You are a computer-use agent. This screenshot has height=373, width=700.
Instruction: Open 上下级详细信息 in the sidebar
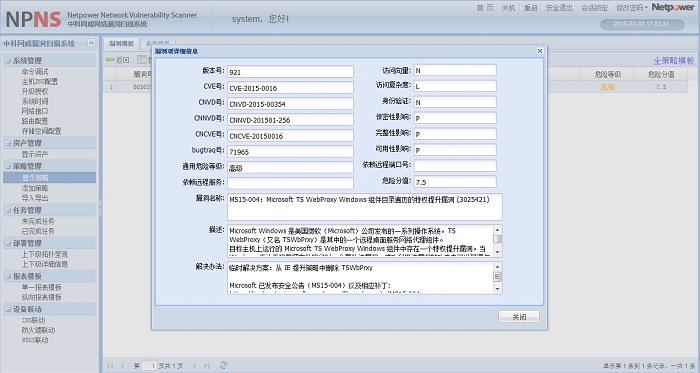click(x=45, y=264)
